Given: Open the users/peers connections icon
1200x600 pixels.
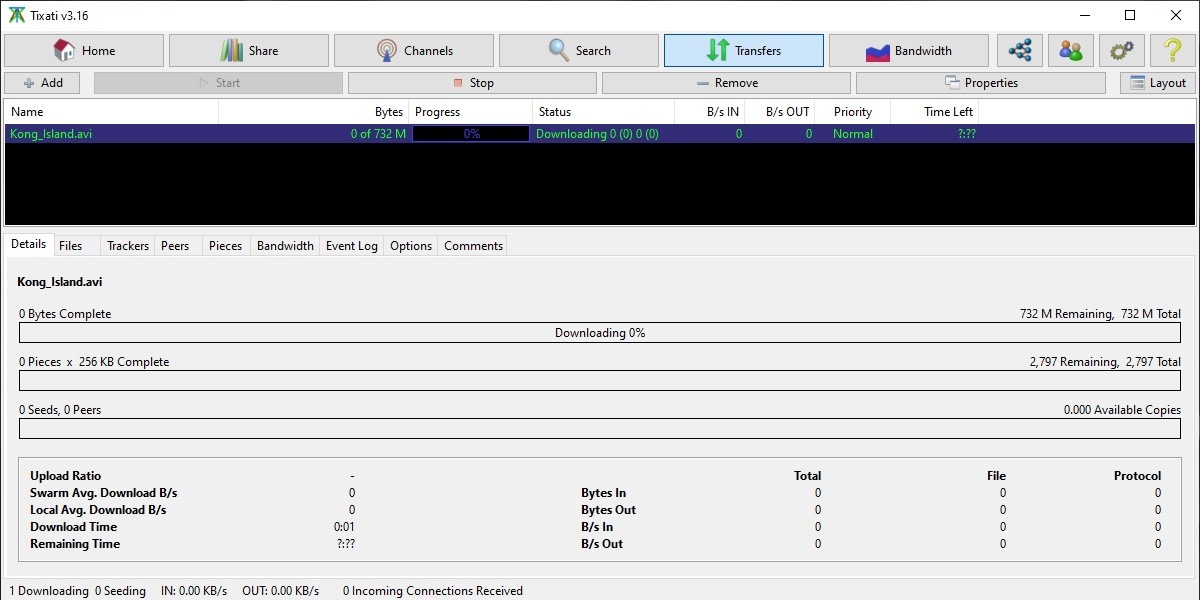Looking at the screenshot, I should pos(1071,50).
